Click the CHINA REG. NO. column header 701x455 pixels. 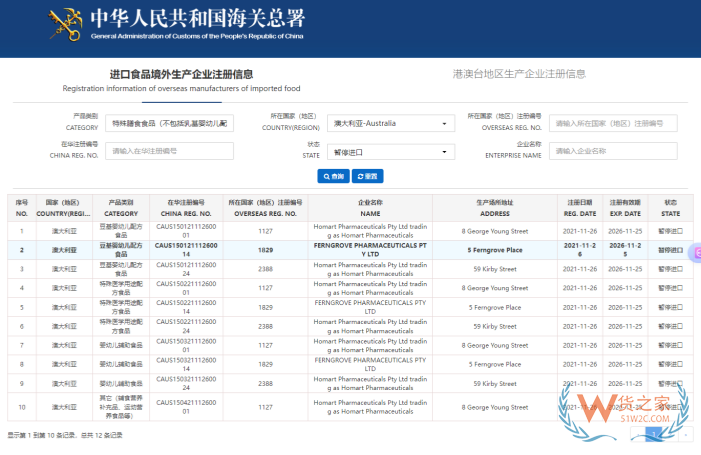click(186, 208)
